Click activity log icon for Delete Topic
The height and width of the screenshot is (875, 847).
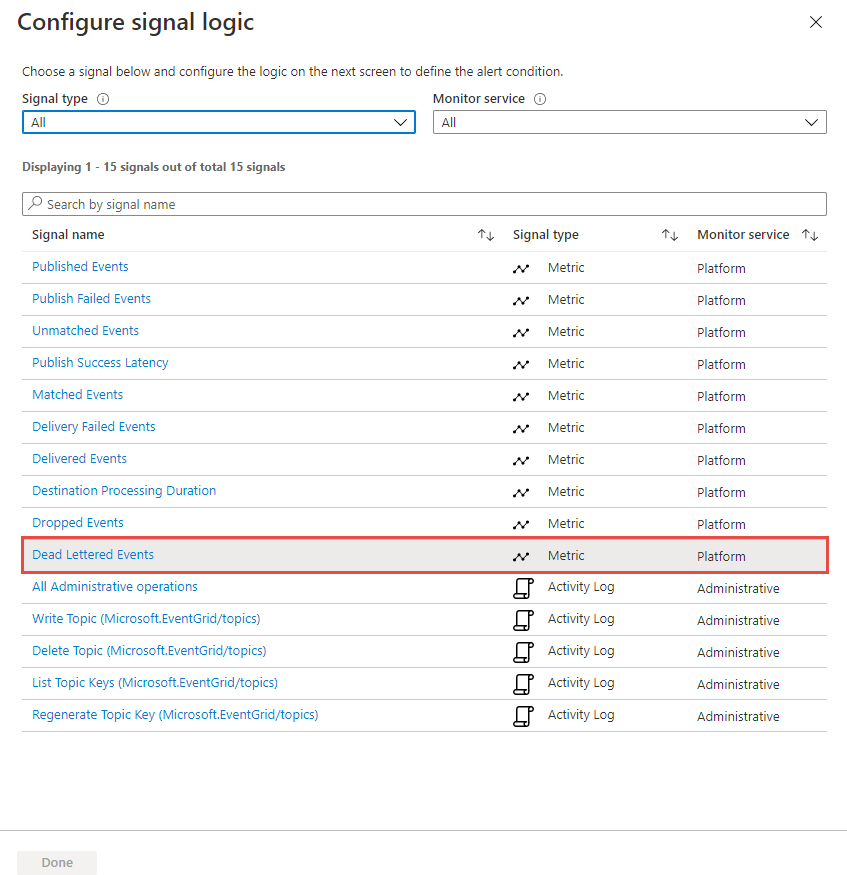coord(522,652)
